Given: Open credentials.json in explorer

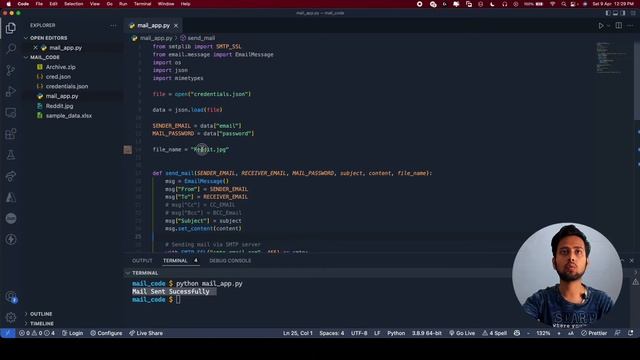Looking at the screenshot, I should pyautogui.click(x=67, y=87).
